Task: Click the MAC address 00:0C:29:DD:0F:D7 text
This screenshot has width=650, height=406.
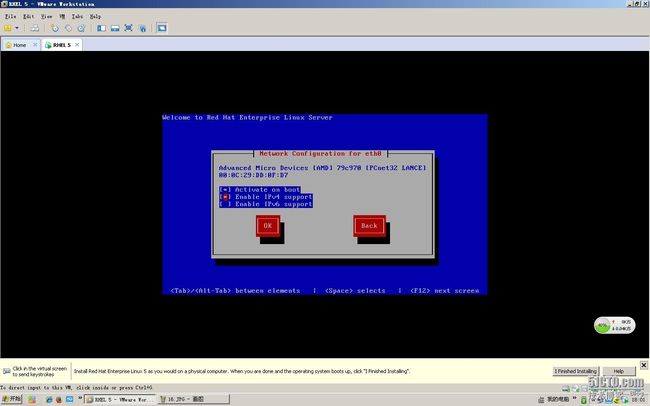Action: [x=253, y=175]
